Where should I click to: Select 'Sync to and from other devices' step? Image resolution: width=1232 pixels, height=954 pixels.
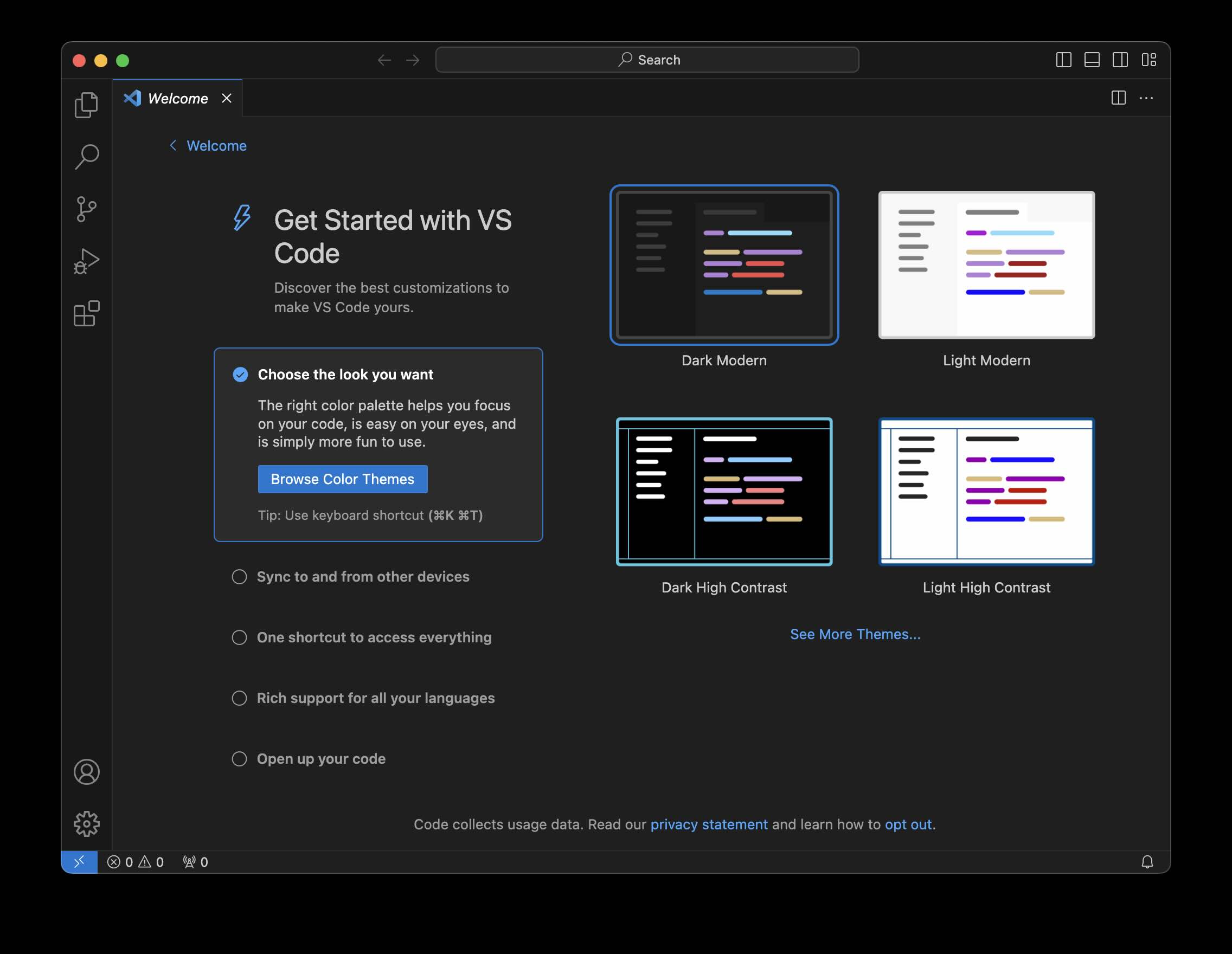pos(363,576)
